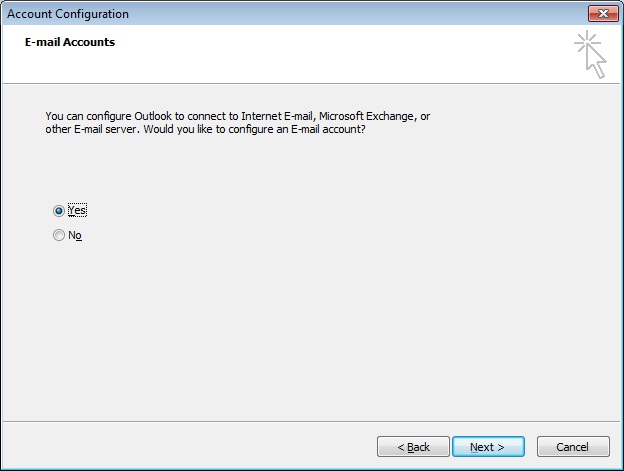
Task: Go back using the Back button
Action: [413, 446]
